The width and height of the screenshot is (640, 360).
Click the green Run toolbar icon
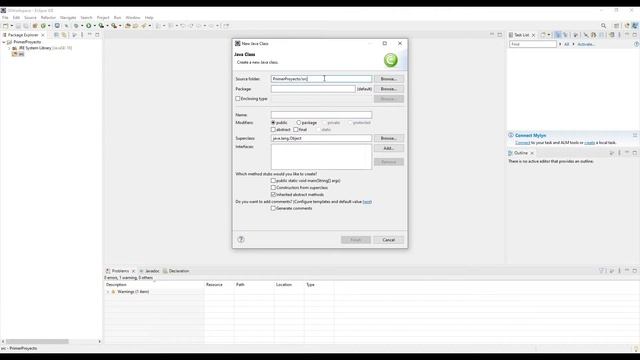89,26
